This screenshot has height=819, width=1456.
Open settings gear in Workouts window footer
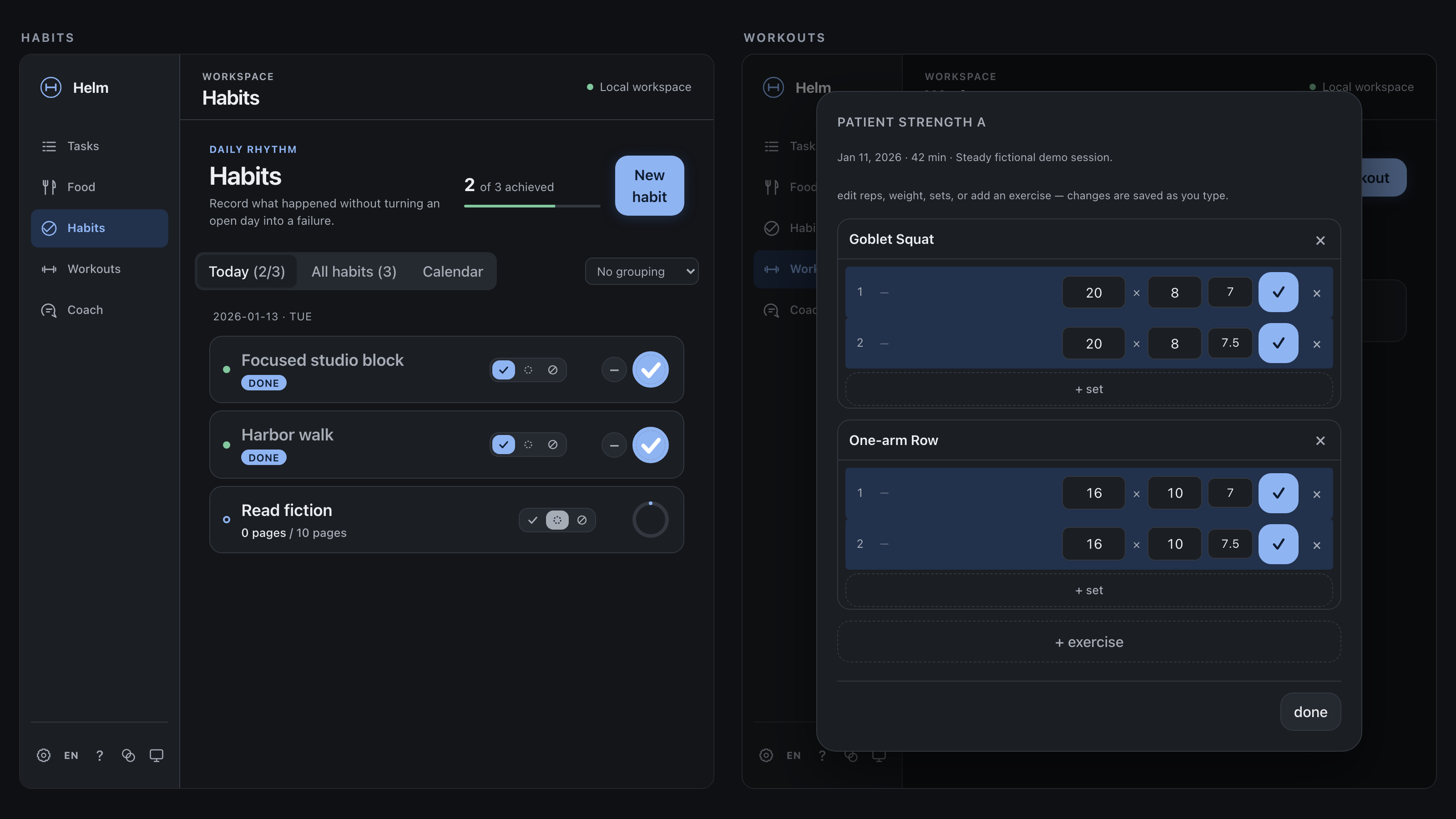click(766, 755)
